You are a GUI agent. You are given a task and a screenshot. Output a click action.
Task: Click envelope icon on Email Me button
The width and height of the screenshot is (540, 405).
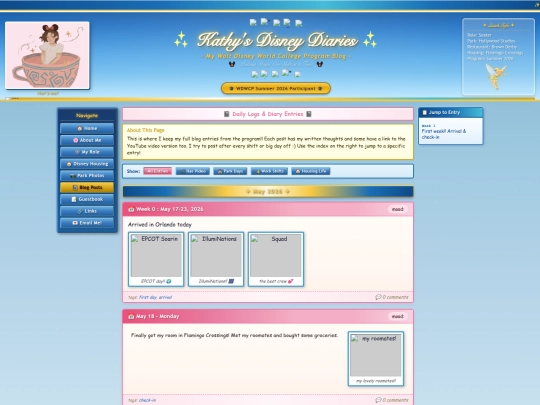pos(75,223)
